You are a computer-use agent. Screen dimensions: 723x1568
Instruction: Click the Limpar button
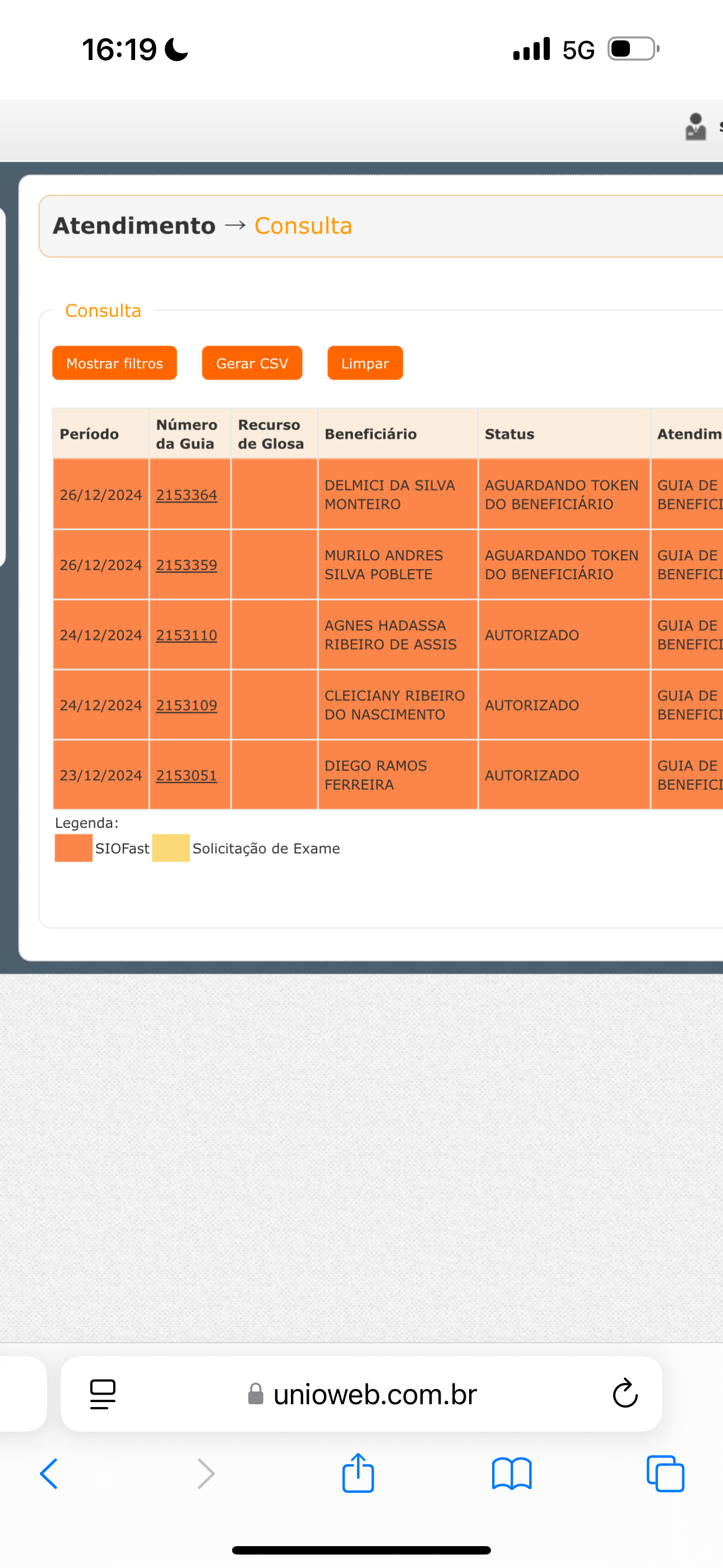tap(365, 363)
